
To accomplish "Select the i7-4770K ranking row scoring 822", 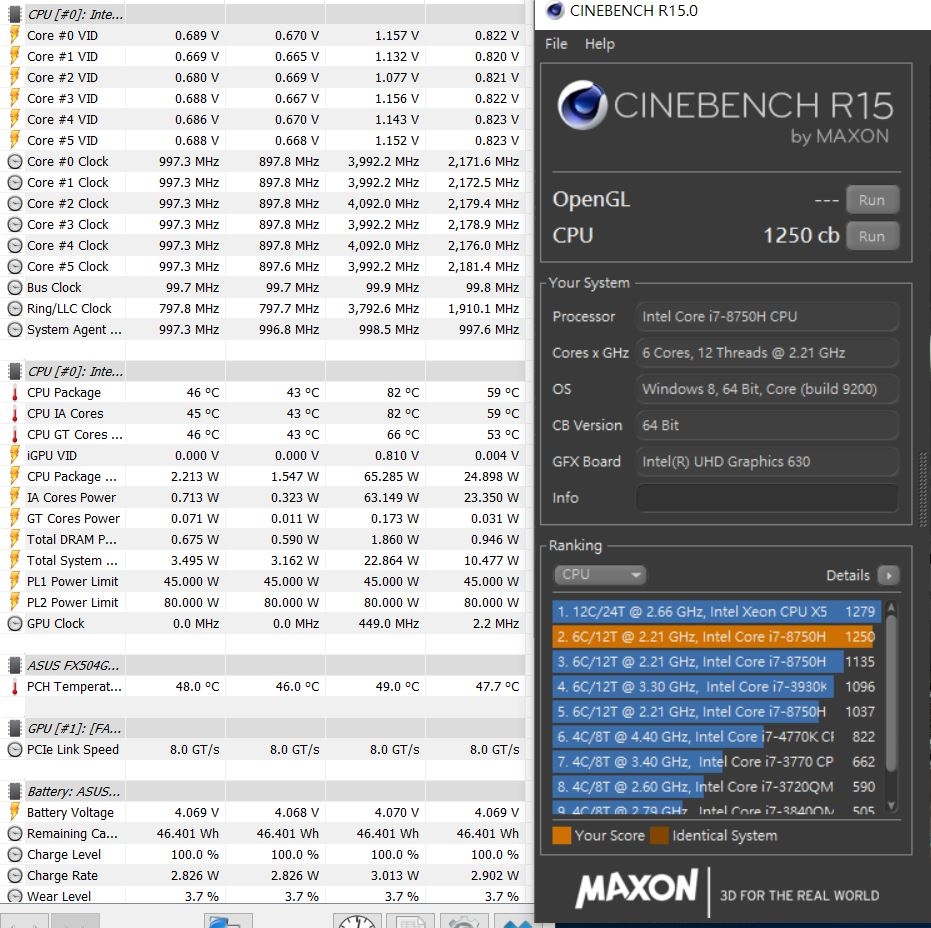I will pos(717,736).
